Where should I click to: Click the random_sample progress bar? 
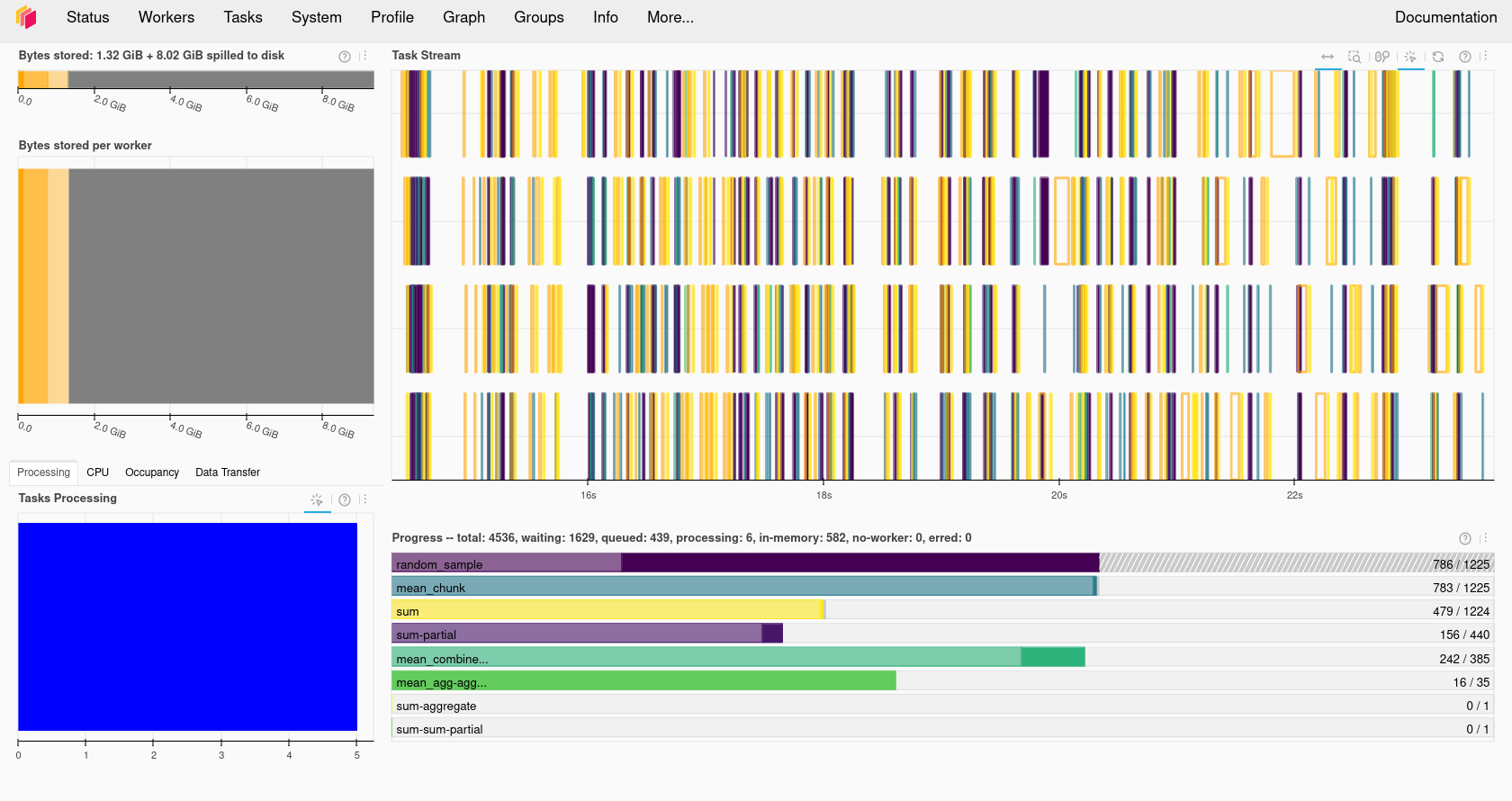click(x=745, y=563)
